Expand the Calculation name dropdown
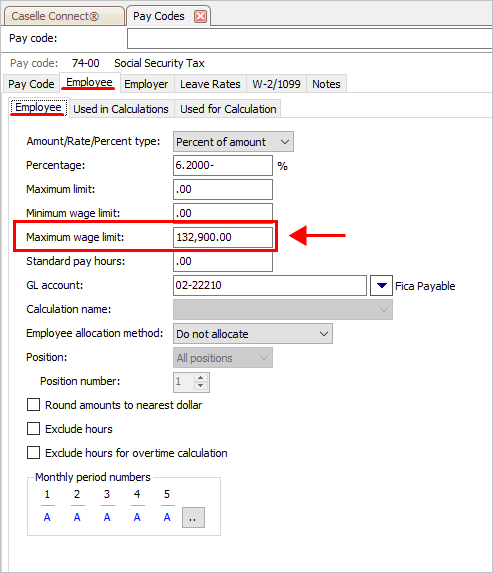The height and width of the screenshot is (573, 493). 283,310
